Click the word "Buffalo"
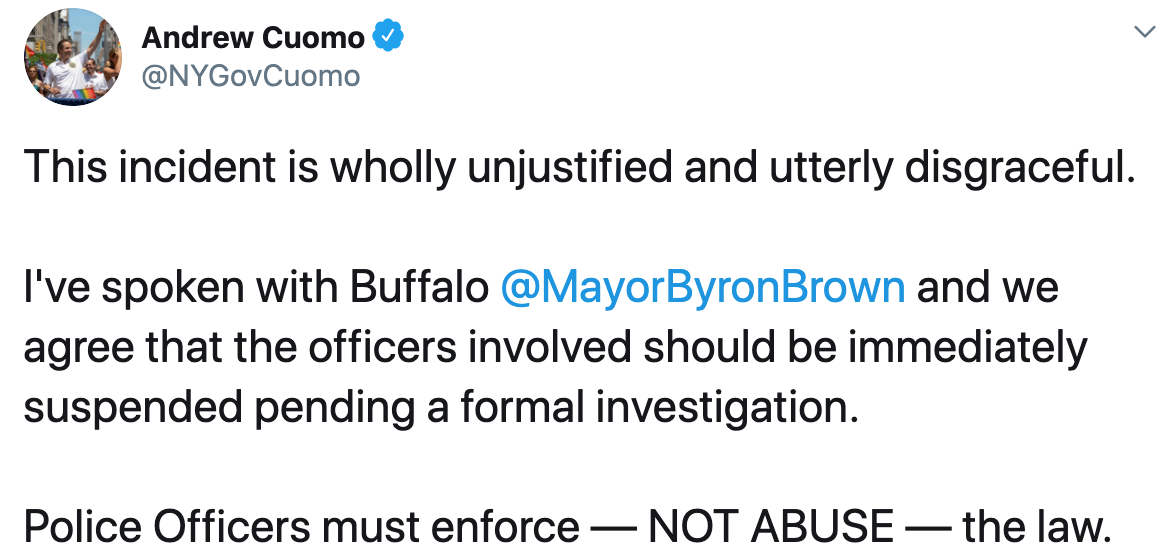 click(x=419, y=288)
